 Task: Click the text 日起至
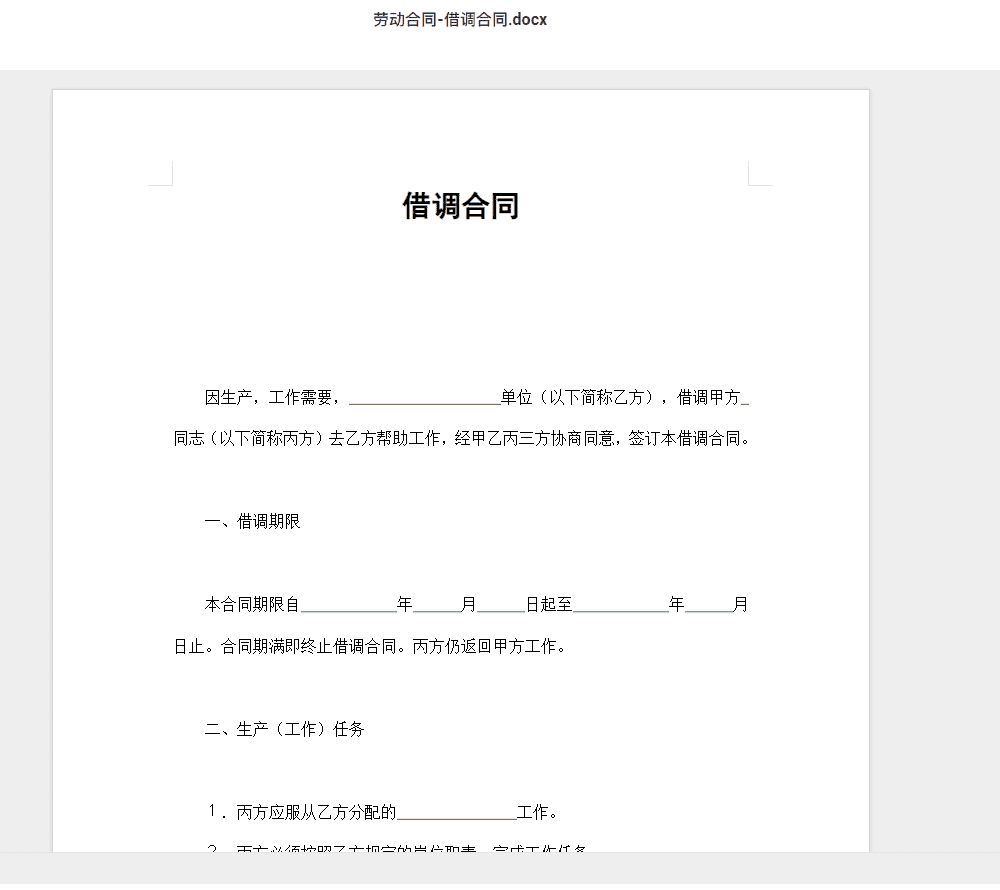point(549,604)
